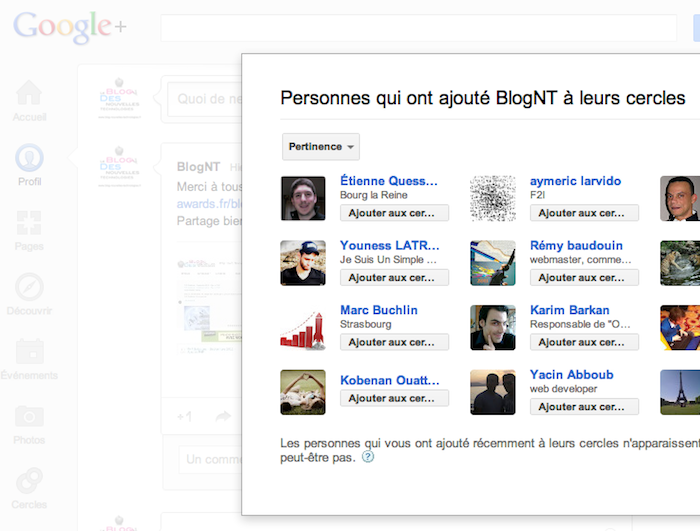Open the Accueil home sidebar icon
This screenshot has height=531, width=700.
pyautogui.click(x=30, y=95)
